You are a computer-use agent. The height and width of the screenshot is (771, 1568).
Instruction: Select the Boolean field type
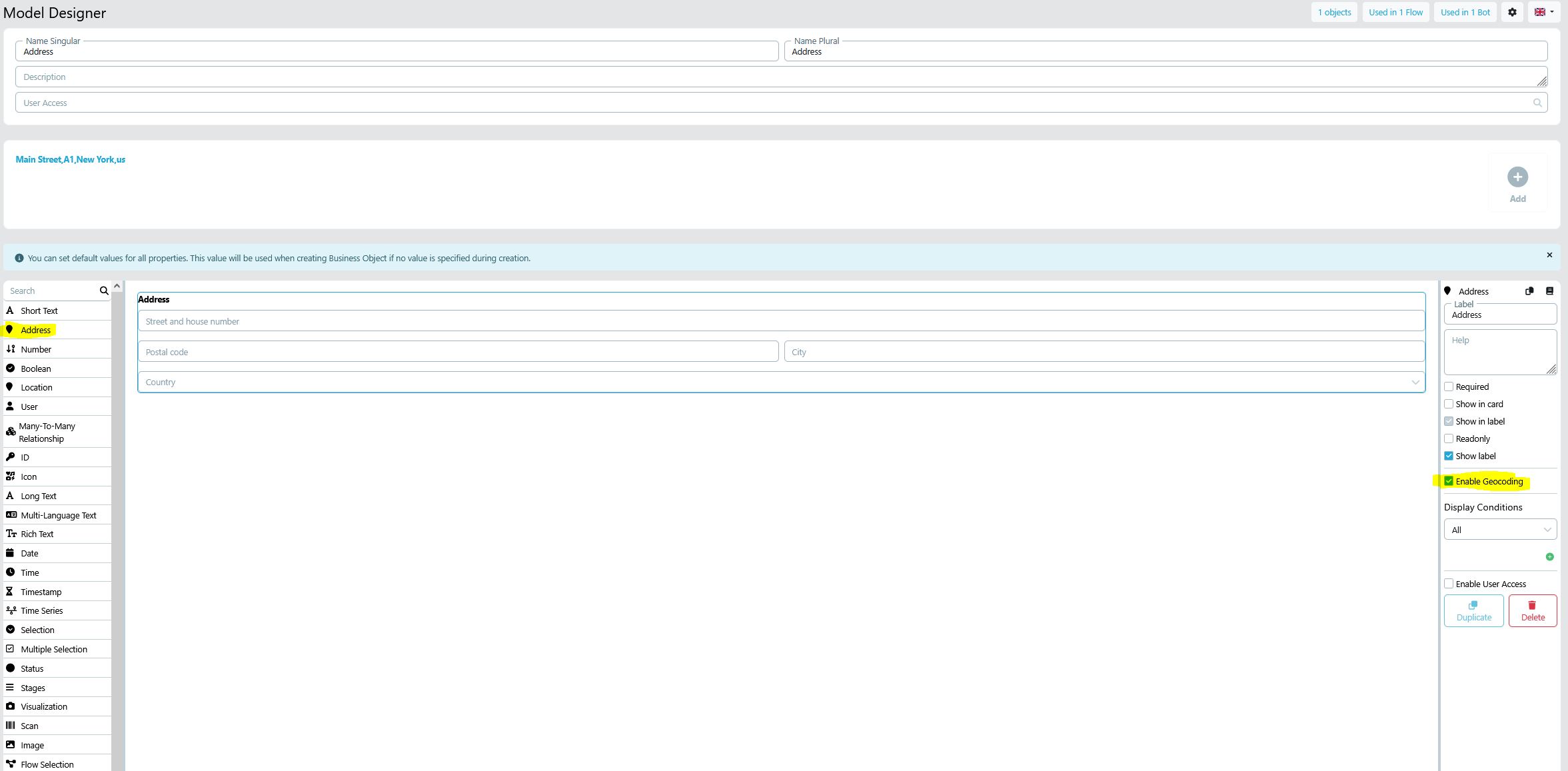[x=36, y=368]
